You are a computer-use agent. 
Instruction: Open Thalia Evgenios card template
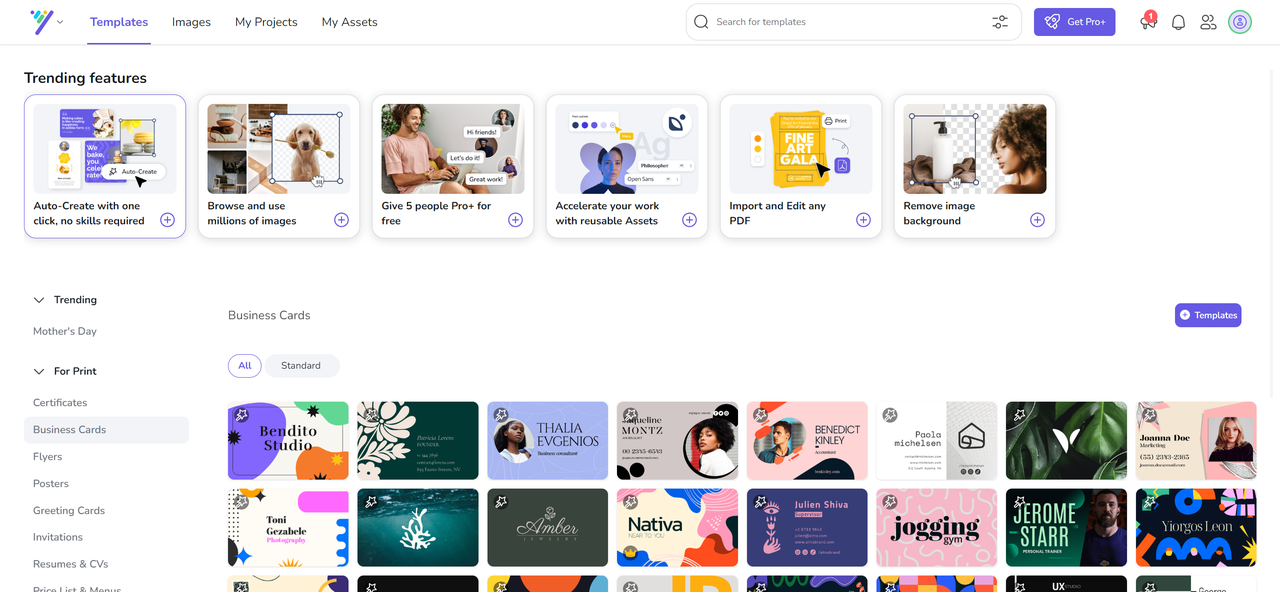click(x=548, y=441)
